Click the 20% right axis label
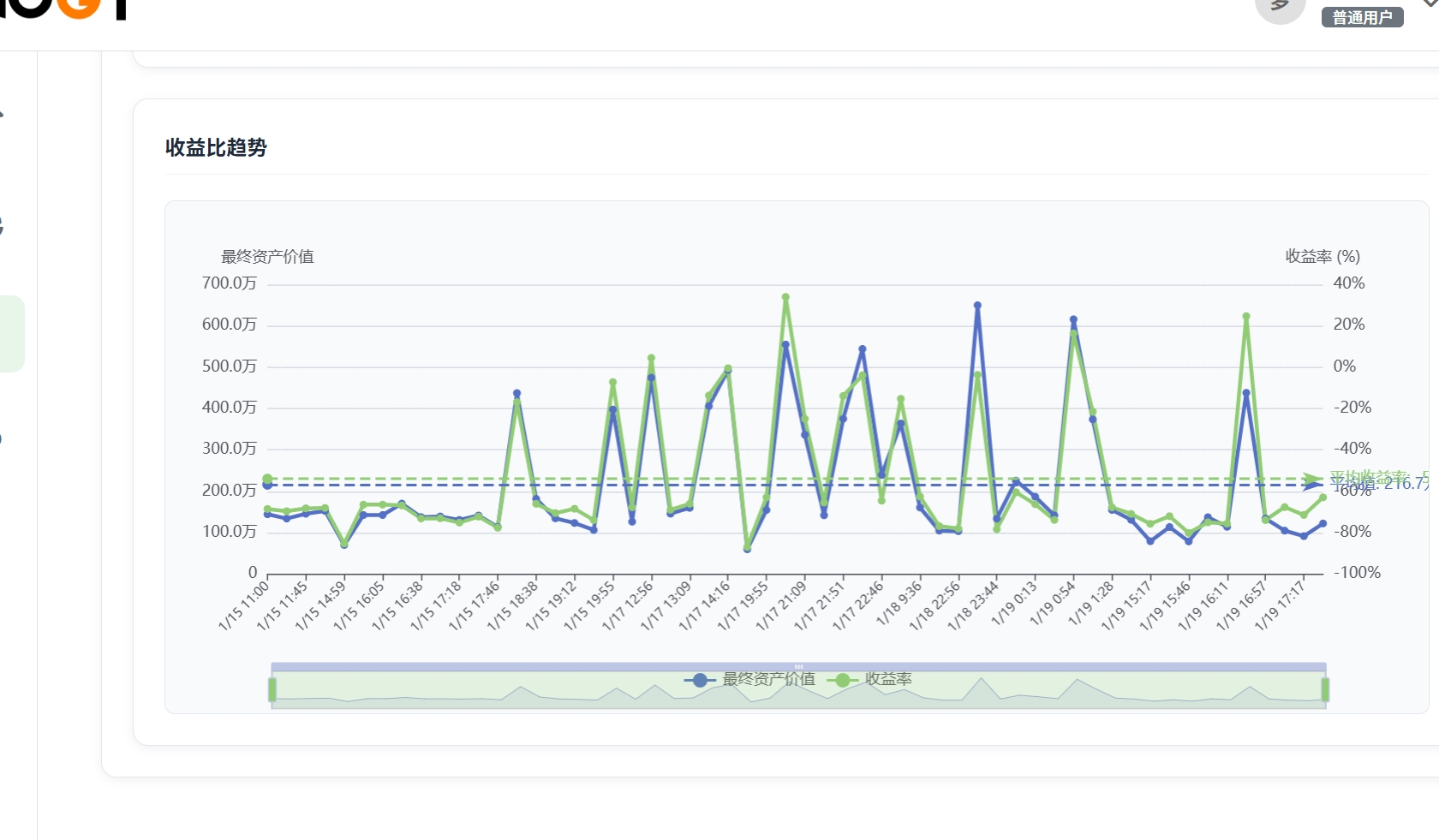 tap(1348, 325)
